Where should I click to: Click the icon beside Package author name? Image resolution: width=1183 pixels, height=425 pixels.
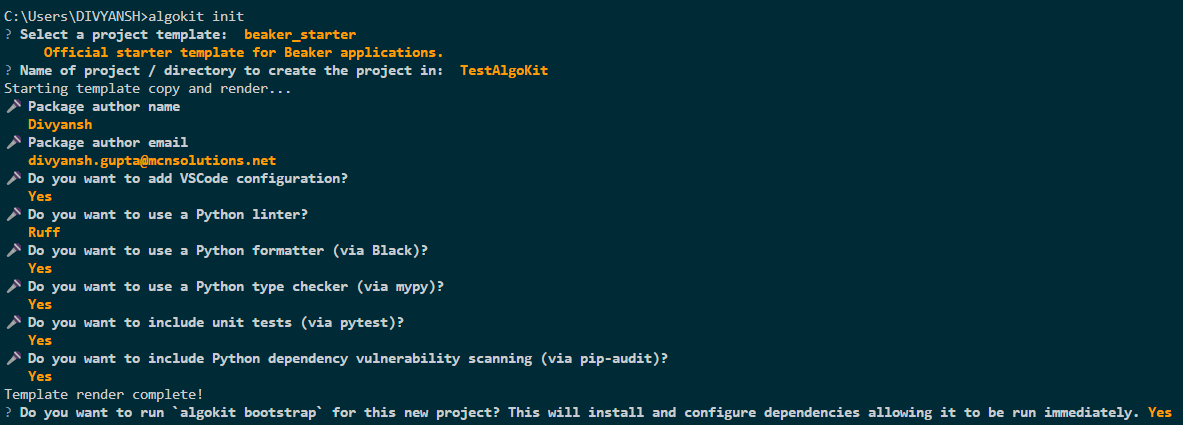pos(13,106)
